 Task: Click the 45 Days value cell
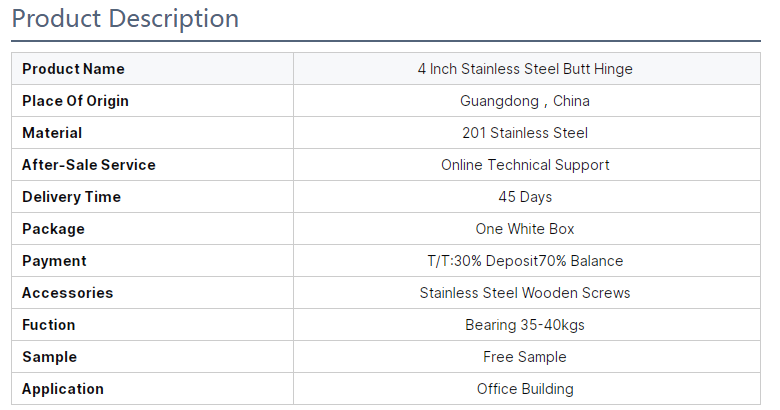click(x=525, y=197)
